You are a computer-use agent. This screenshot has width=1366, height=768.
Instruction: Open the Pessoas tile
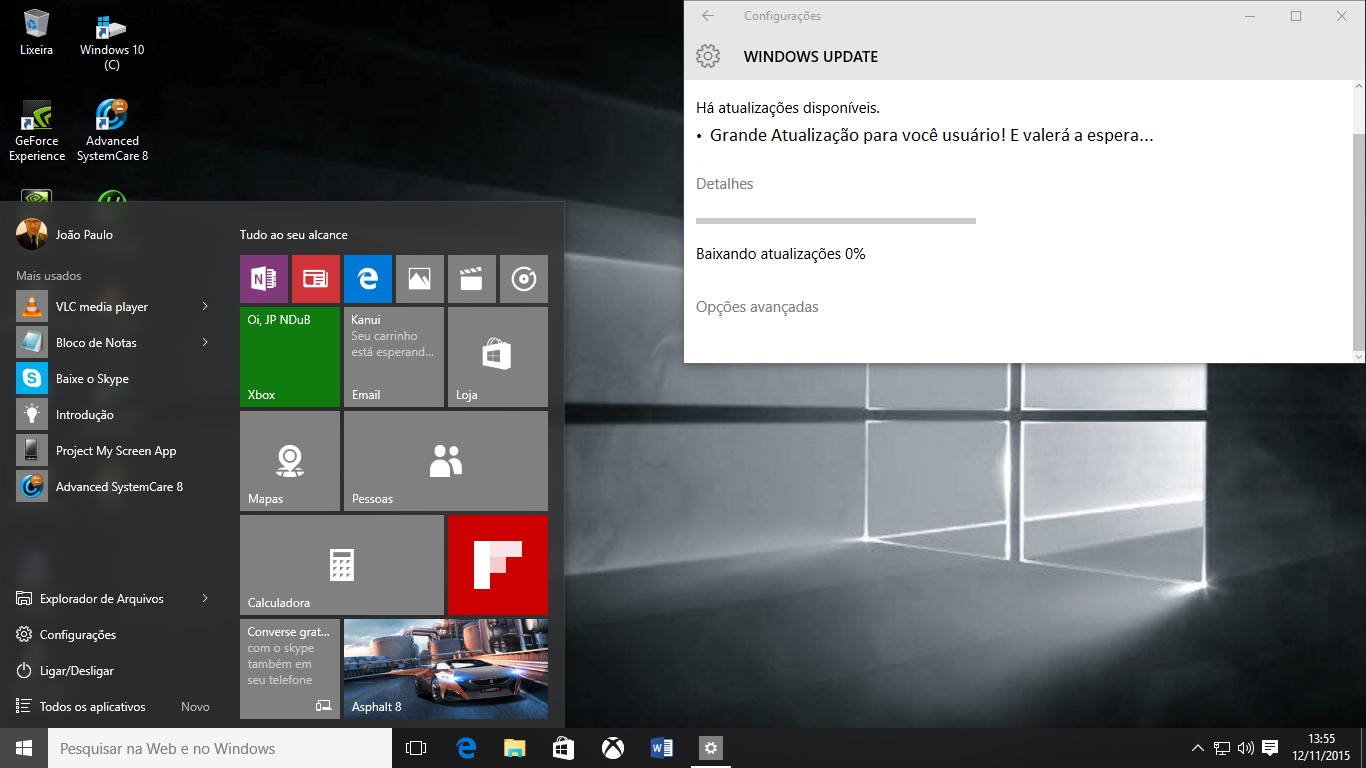446,461
